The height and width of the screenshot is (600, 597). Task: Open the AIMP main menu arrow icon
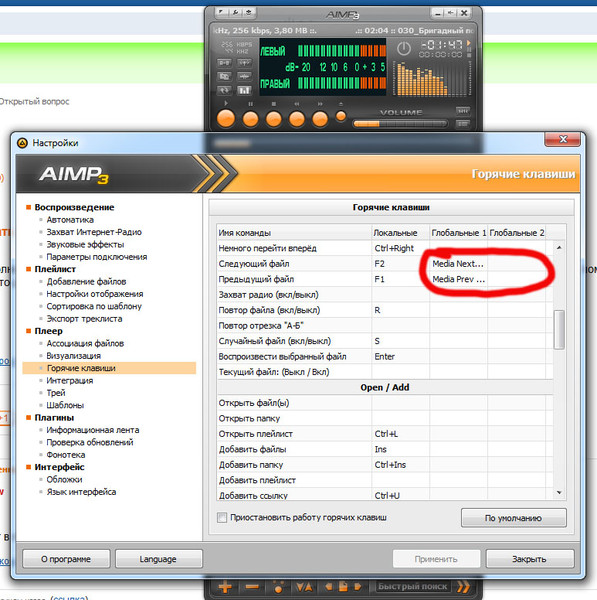pos(221,12)
